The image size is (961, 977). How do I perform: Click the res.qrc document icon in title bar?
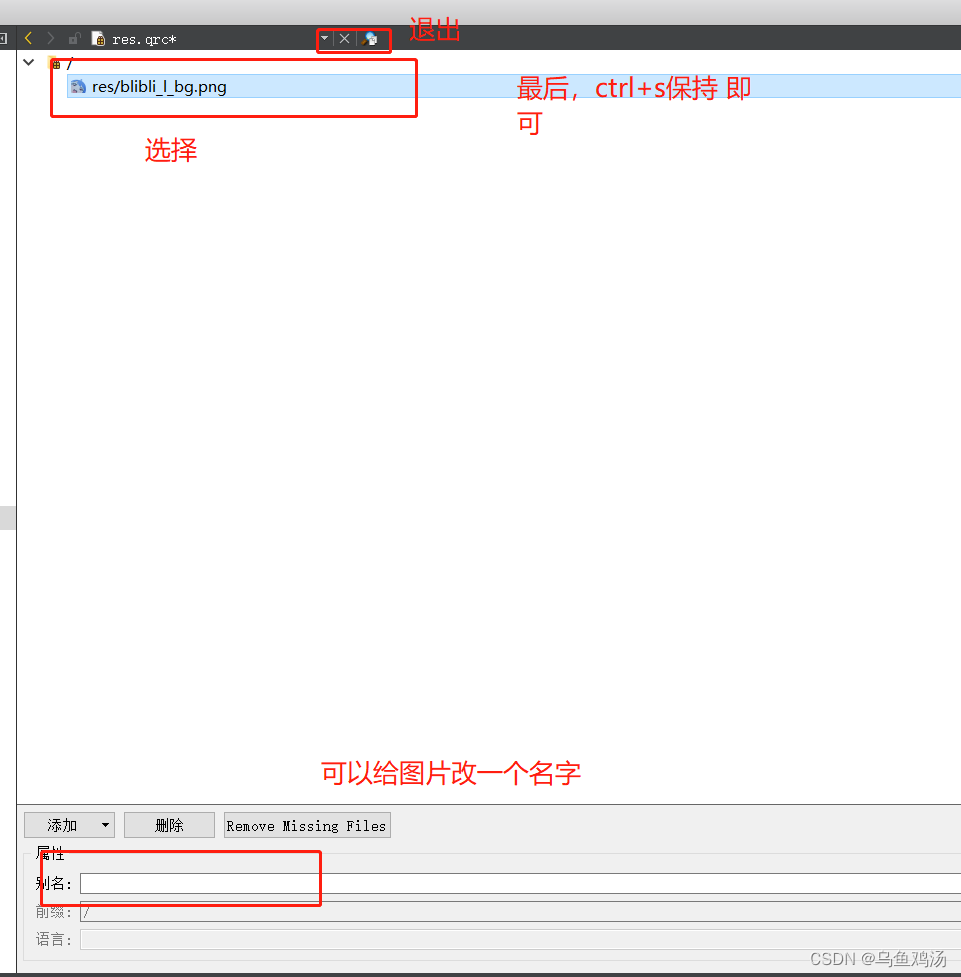pos(97,38)
